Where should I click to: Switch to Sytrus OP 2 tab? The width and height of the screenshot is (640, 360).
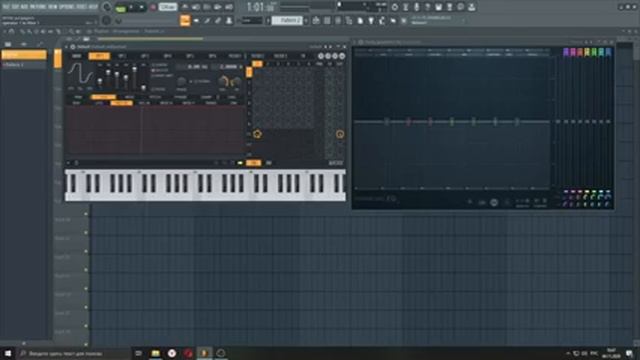(122, 56)
